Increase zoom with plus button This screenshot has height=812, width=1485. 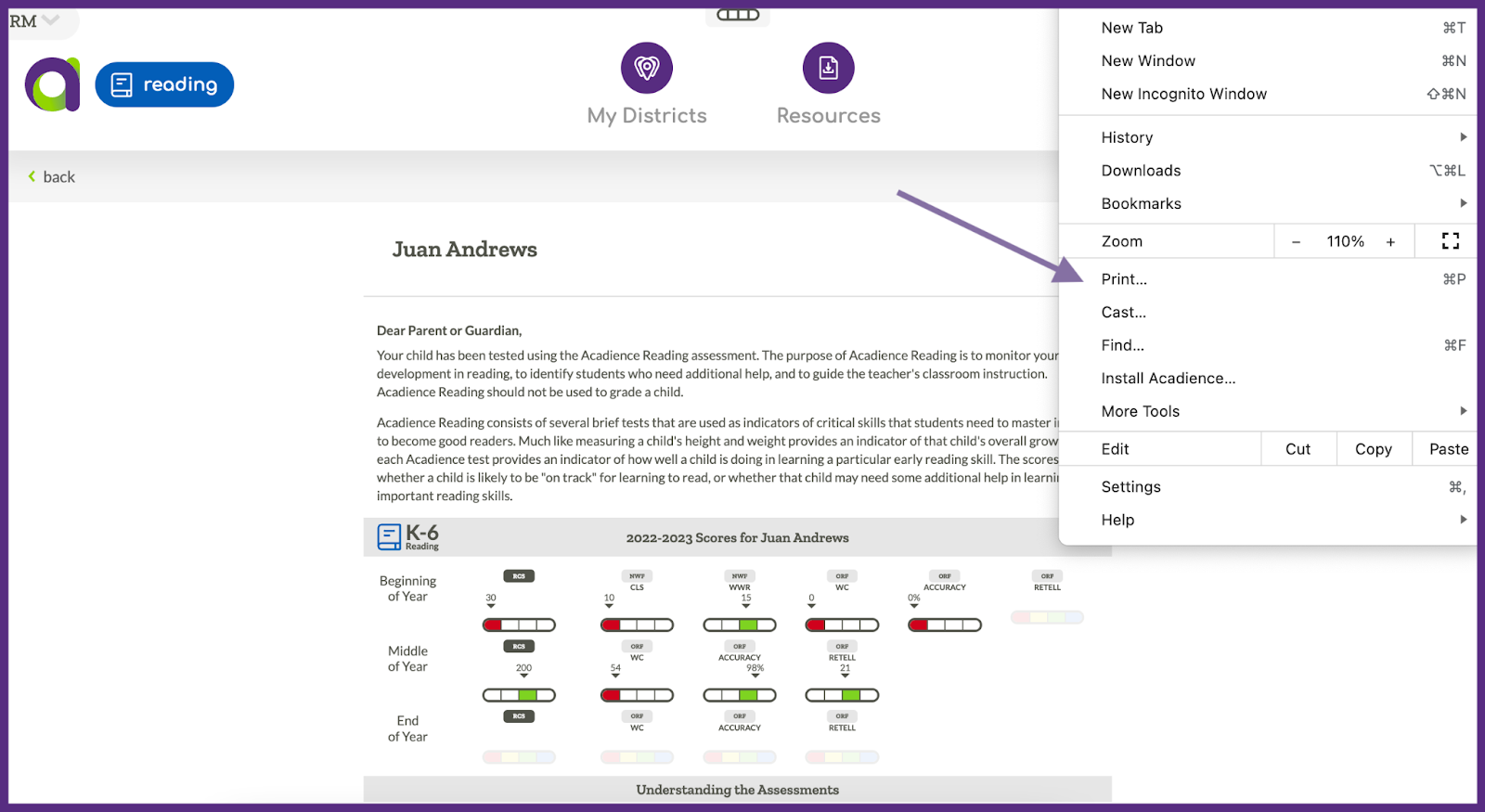coord(1390,242)
